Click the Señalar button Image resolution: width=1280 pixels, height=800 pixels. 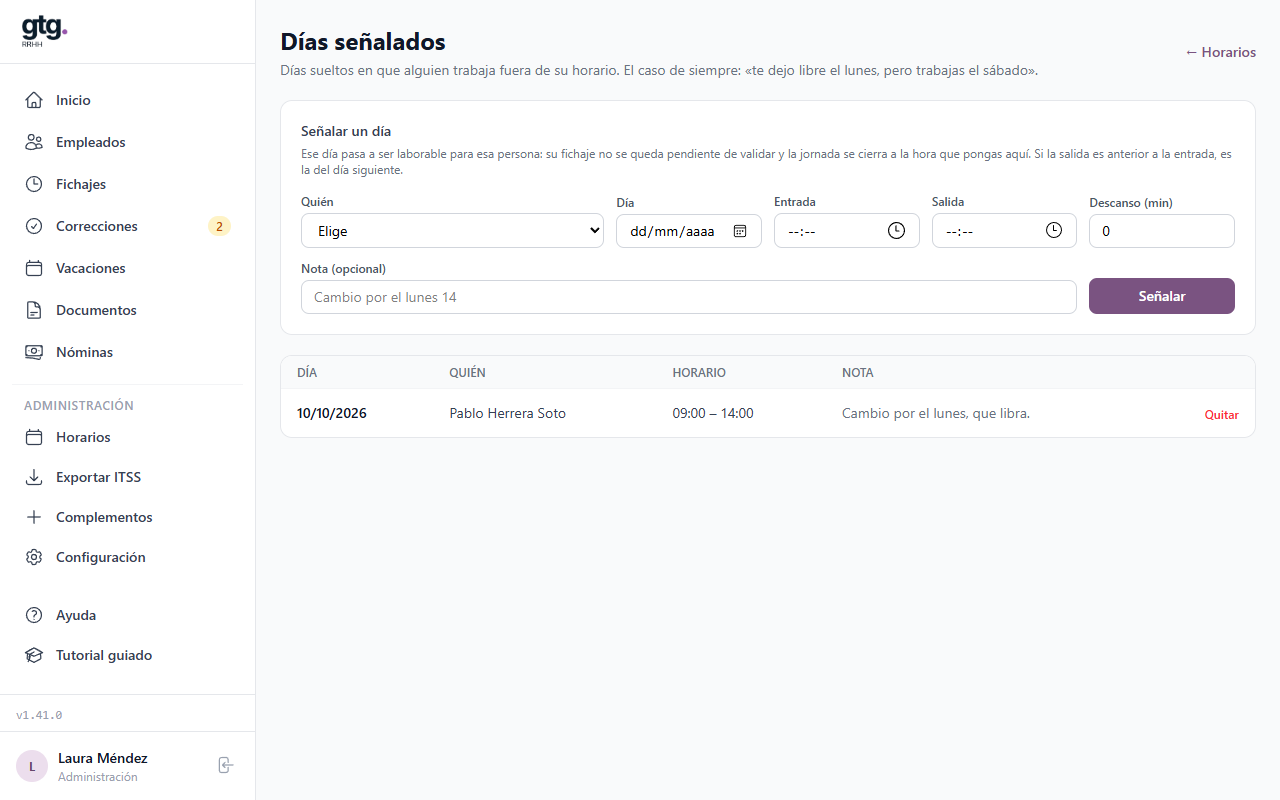click(x=1162, y=296)
